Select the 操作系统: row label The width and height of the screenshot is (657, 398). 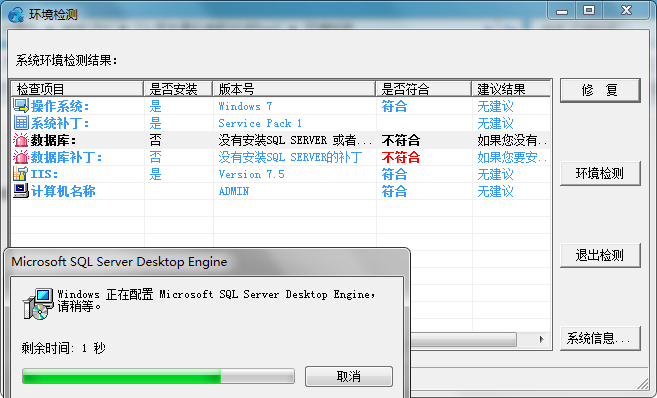59,106
